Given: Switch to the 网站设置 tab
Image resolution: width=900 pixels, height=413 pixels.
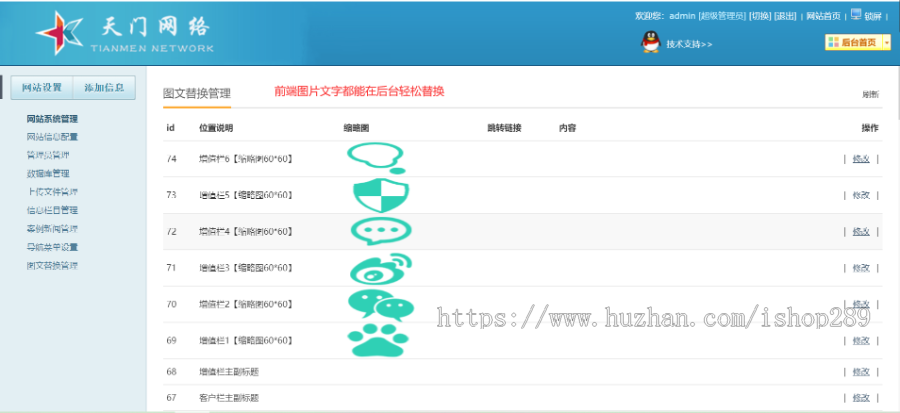Looking at the screenshot, I should 42,88.
